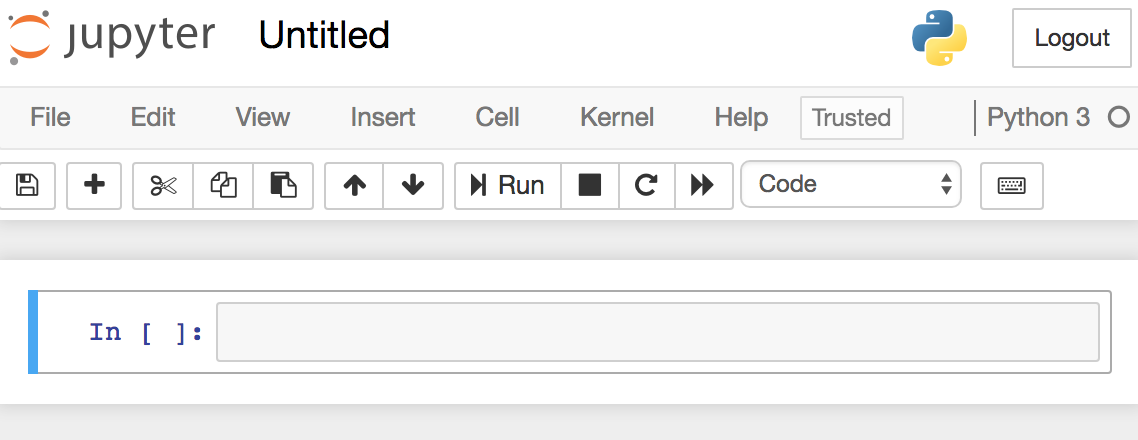Image resolution: width=1138 pixels, height=440 pixels.
Task: Click into the empty code cell input
Action: click(x=658, y=332)
